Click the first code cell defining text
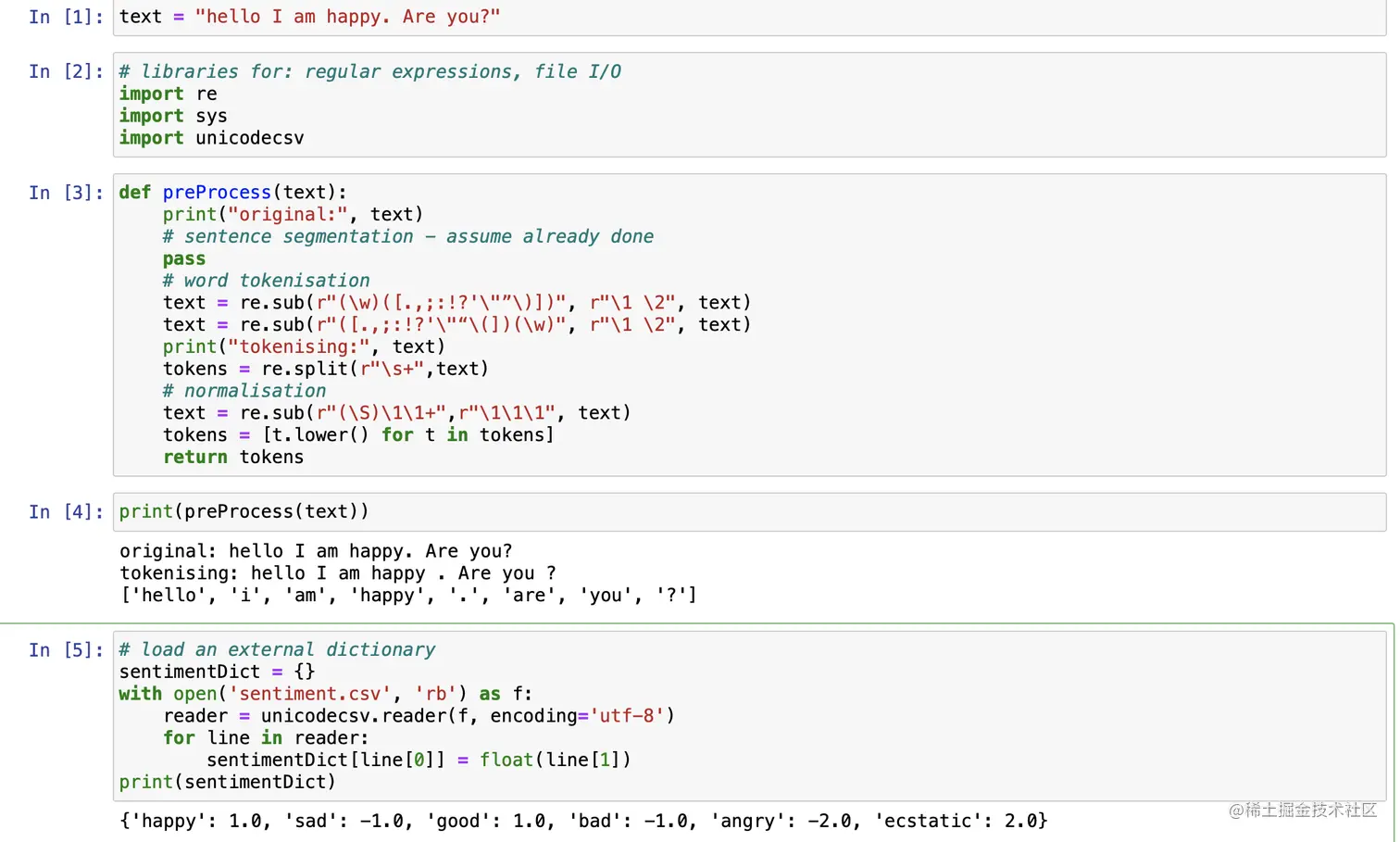Image resolution: width=1400 pixels, height=842 pixels. [748, 18]
